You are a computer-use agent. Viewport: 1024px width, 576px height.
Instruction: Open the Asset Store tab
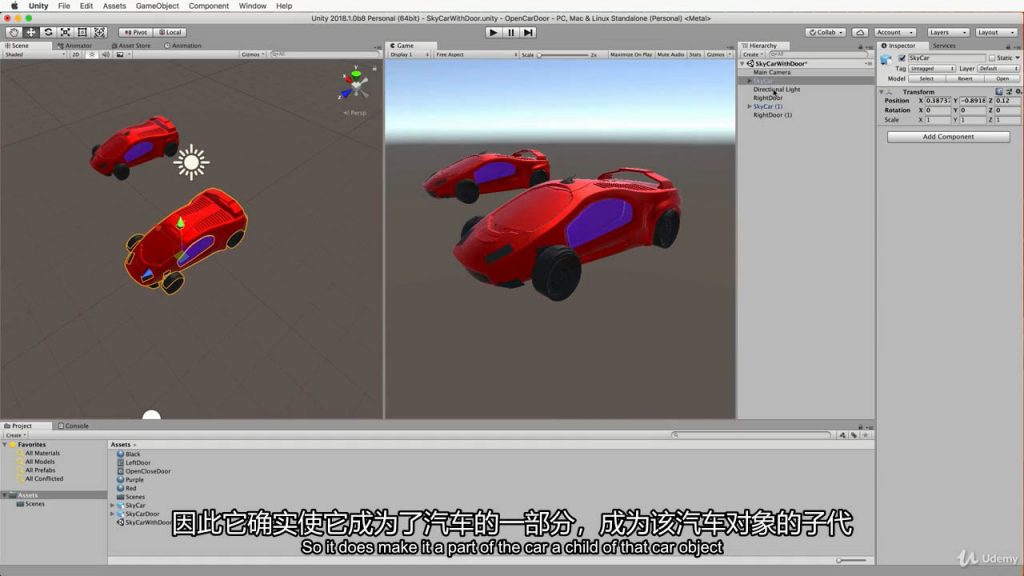[x=131, y=46]
